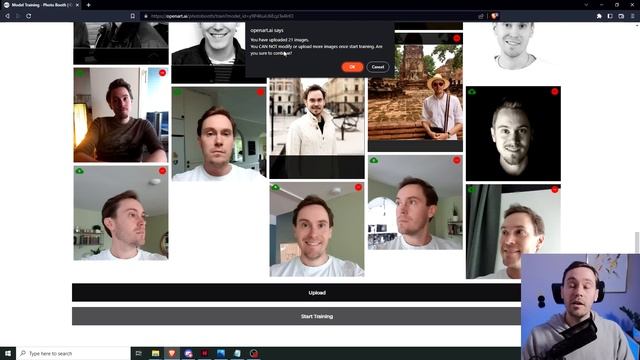
Task: Remove the smiling selfie against the green wall
Action: [358, 187]
